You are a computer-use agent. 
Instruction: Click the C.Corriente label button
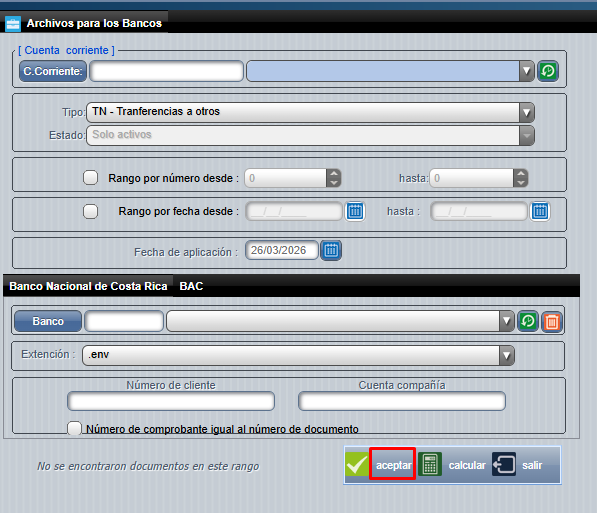(53, 71)
